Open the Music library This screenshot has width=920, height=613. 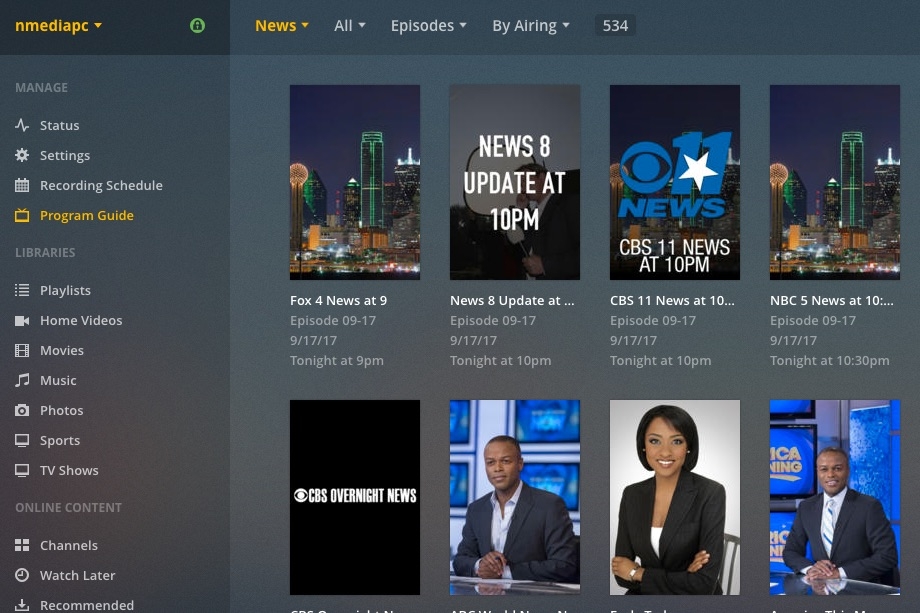pos(58,380)
